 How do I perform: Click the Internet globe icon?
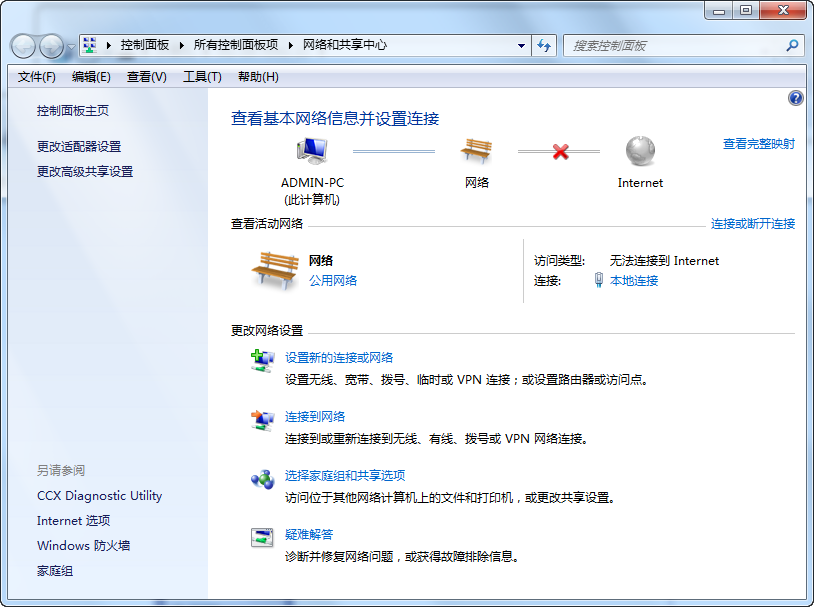640,151
